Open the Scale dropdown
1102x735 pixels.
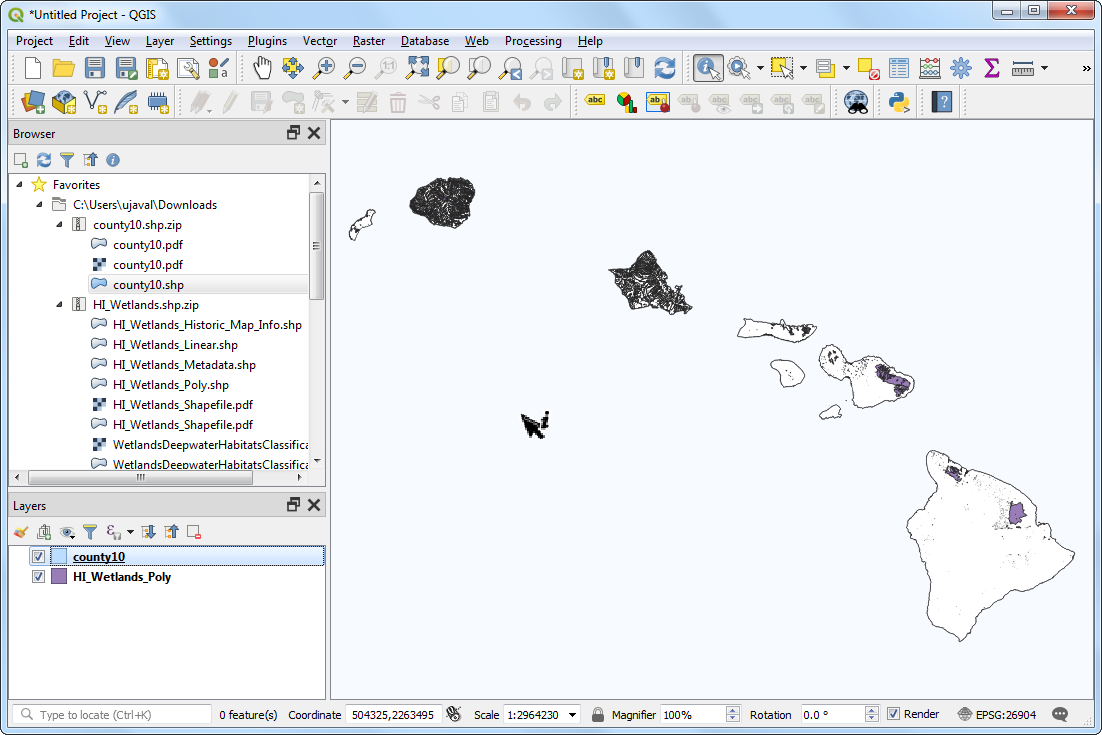pos(572,715)
